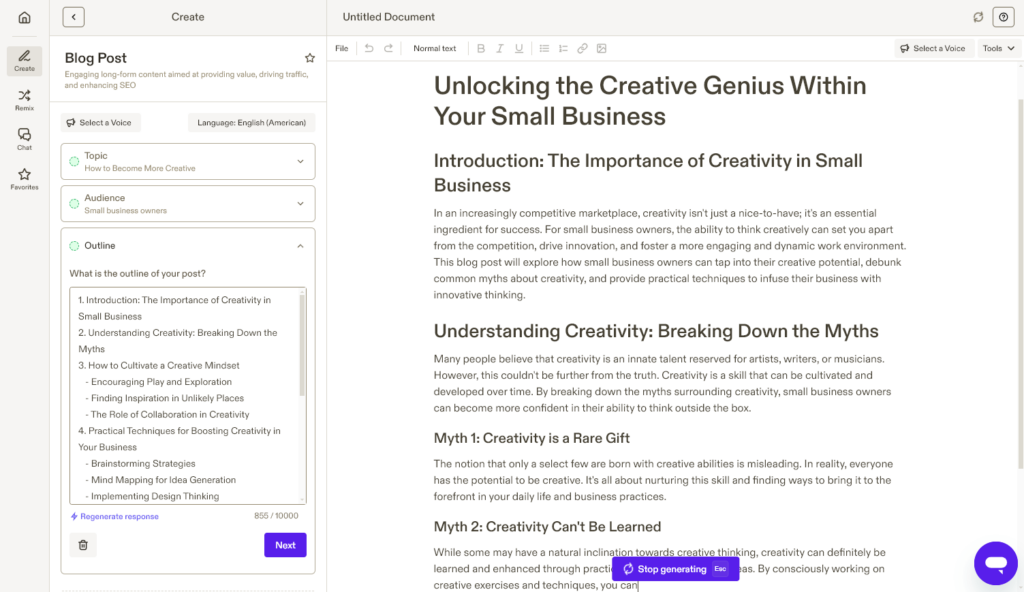1024x592 pixels.
Task: Star the Blog Post template as favorite
Action: coord(310,57)
